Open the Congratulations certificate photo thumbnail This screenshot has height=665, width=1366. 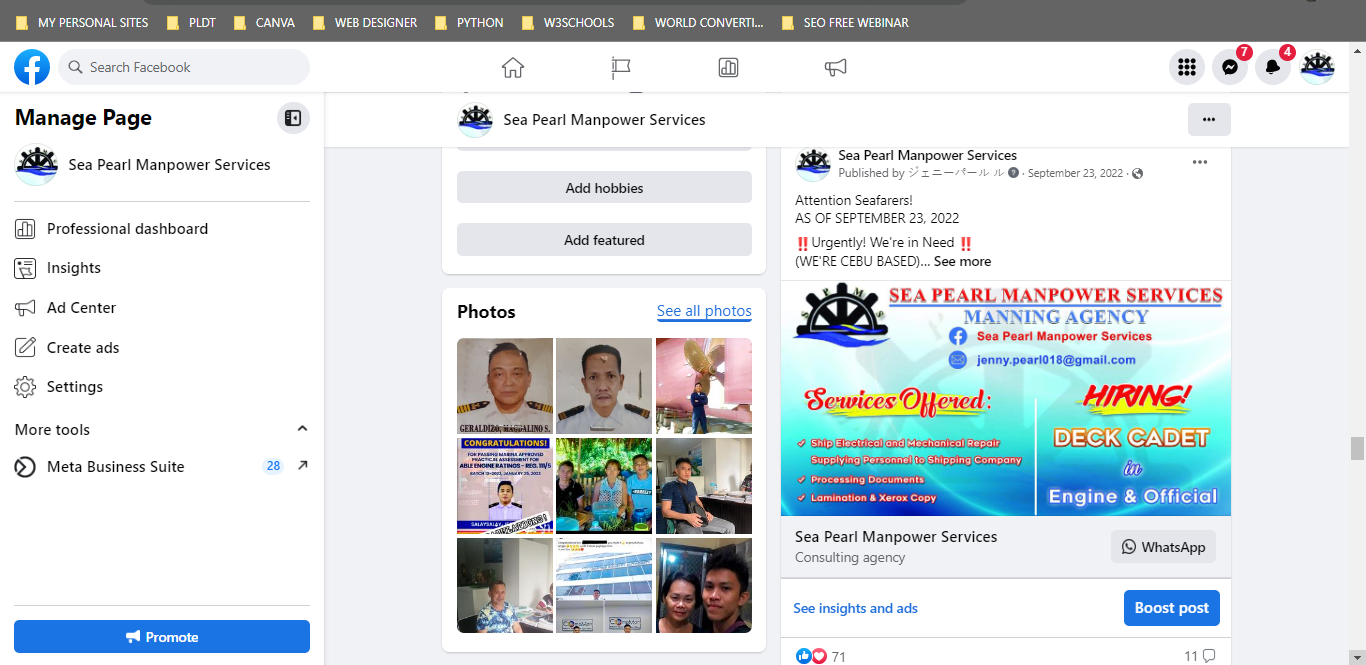(x=505, y=485)
